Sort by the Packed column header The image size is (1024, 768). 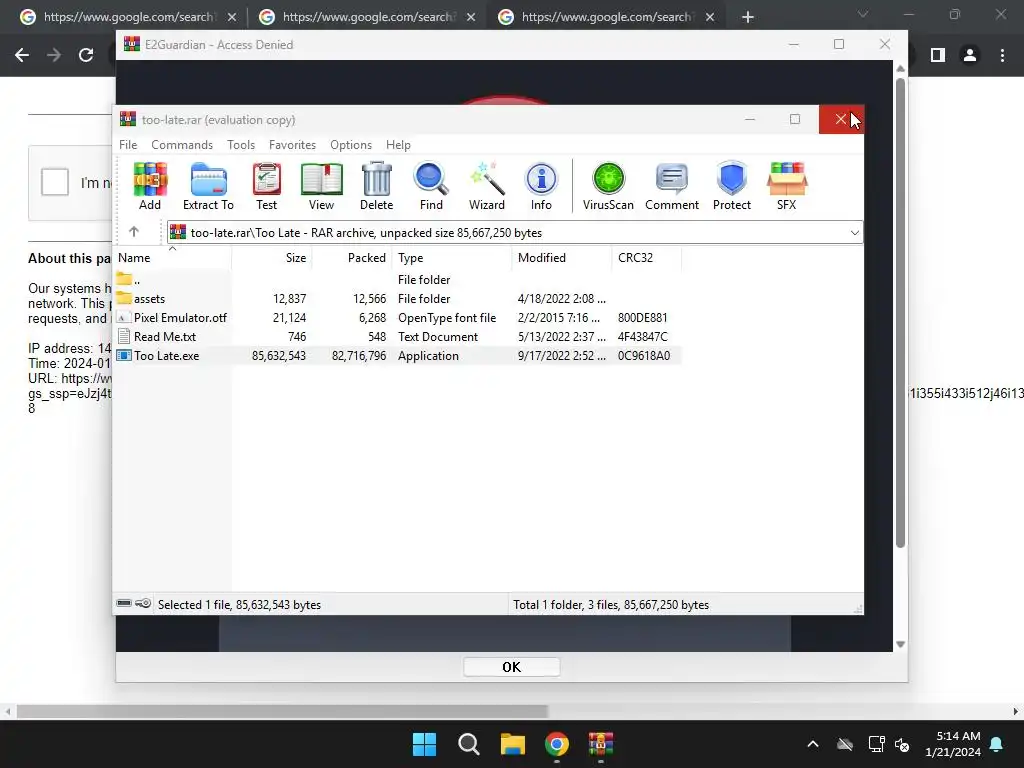click(x=352, y=258)
